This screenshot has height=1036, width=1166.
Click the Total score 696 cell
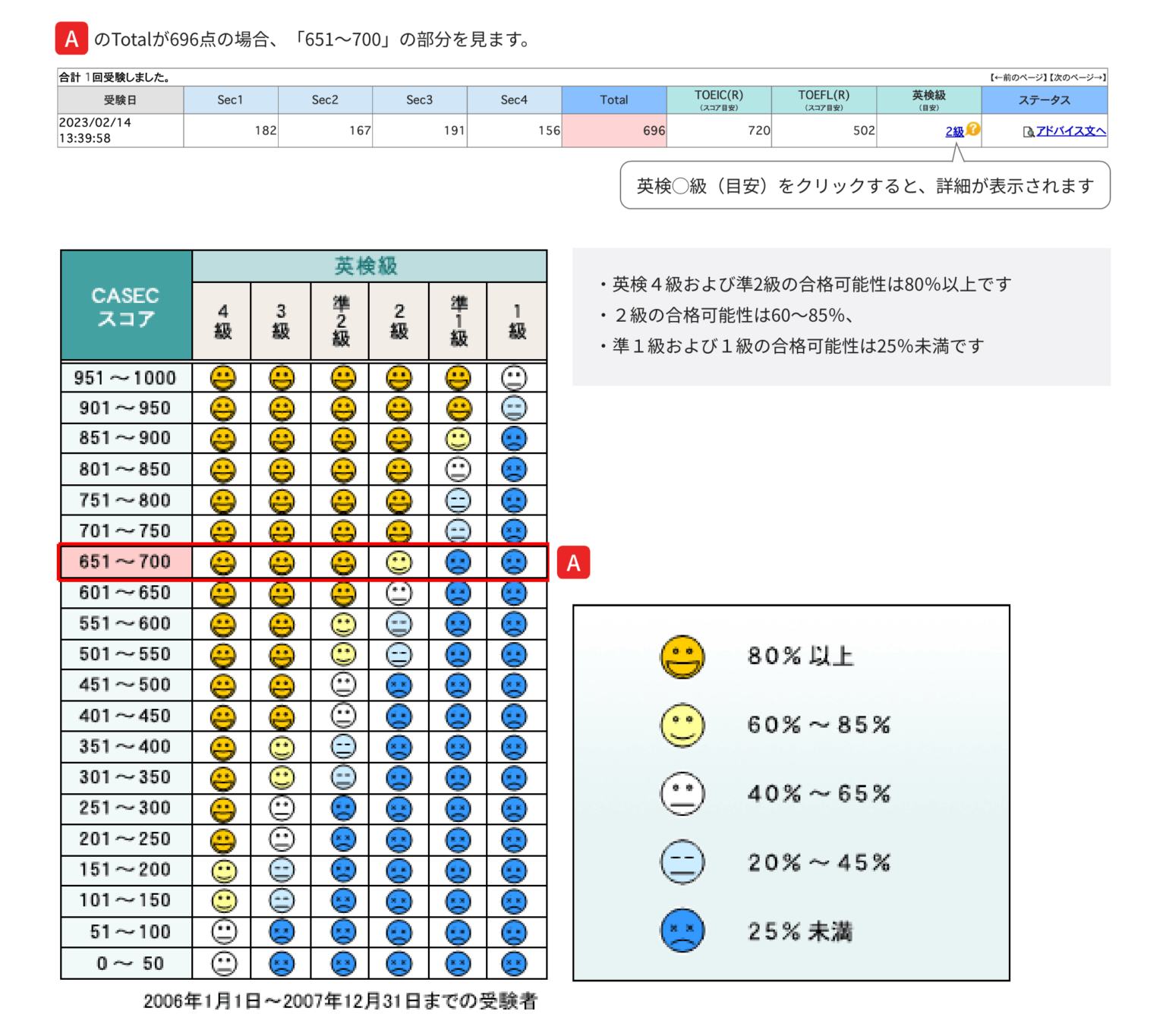(x=613, y=130)
